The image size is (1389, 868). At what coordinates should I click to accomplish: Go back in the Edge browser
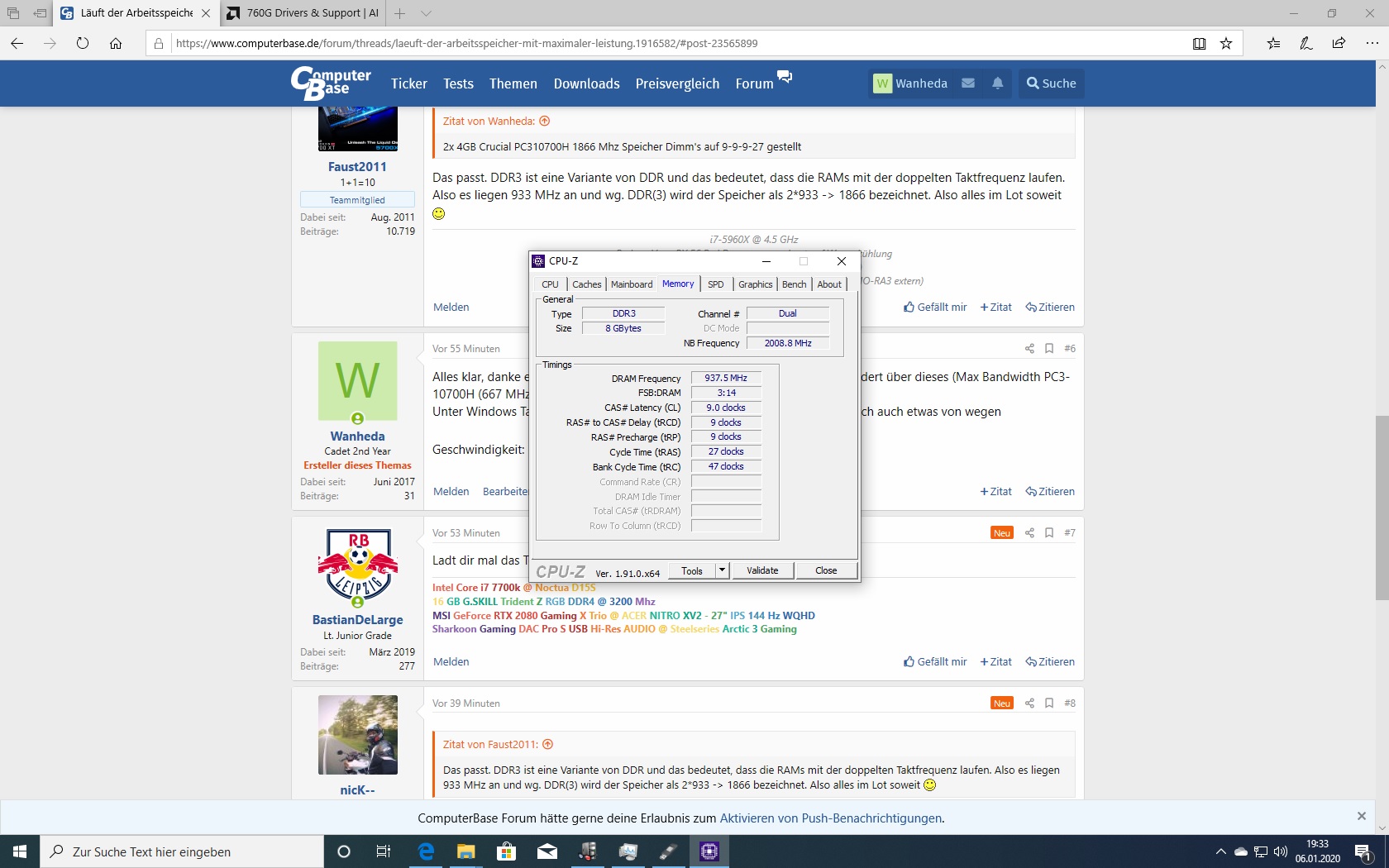tap(17, 43)
